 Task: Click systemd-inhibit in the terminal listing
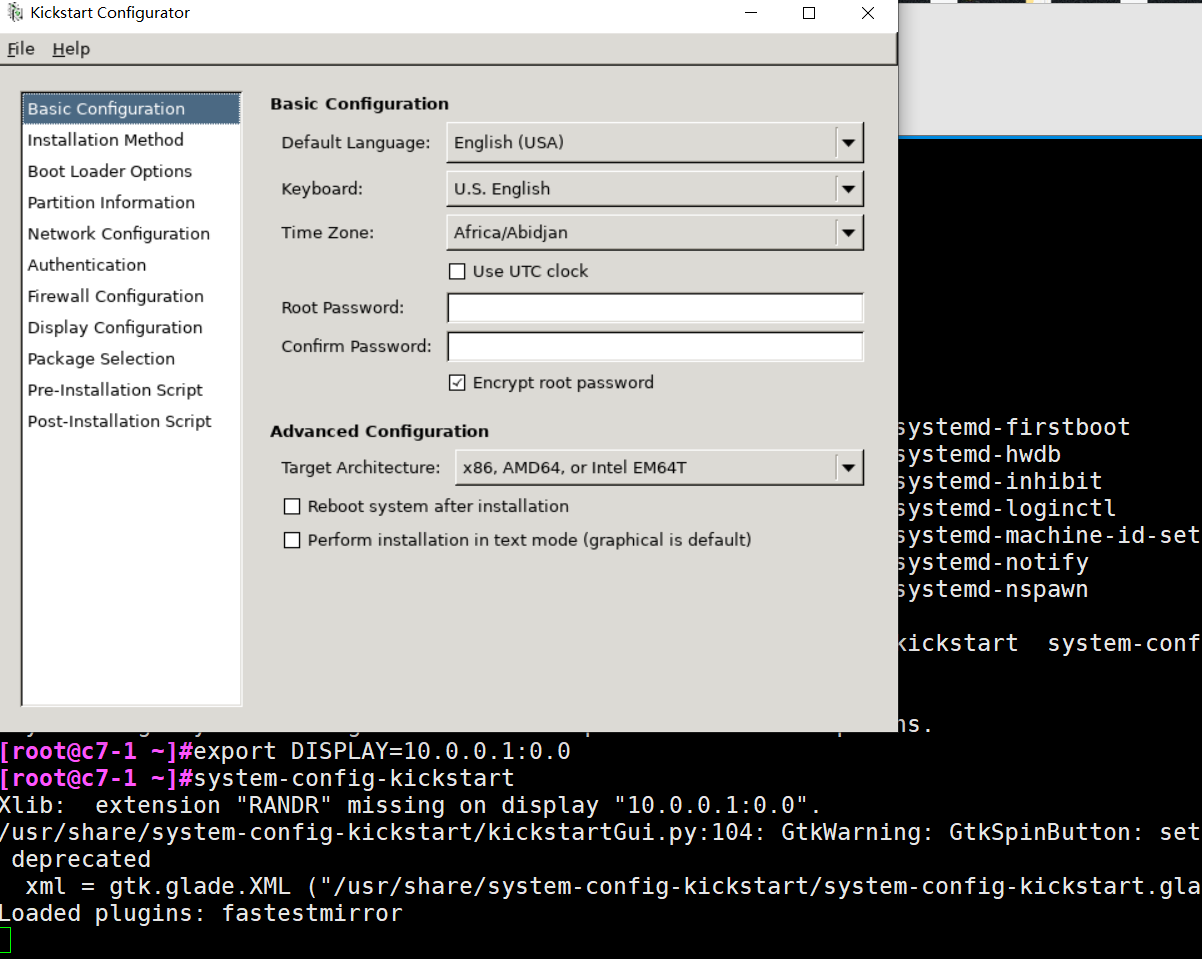coord(1000,481)
